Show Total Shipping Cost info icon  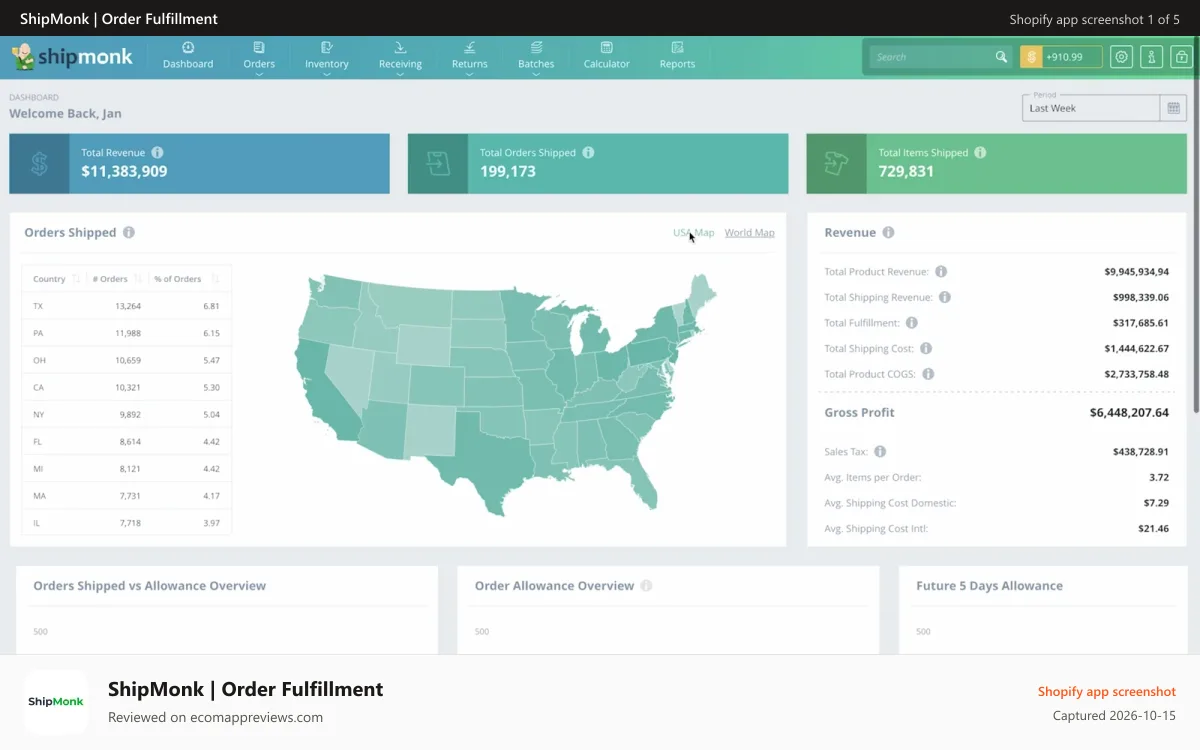(926, 348)
